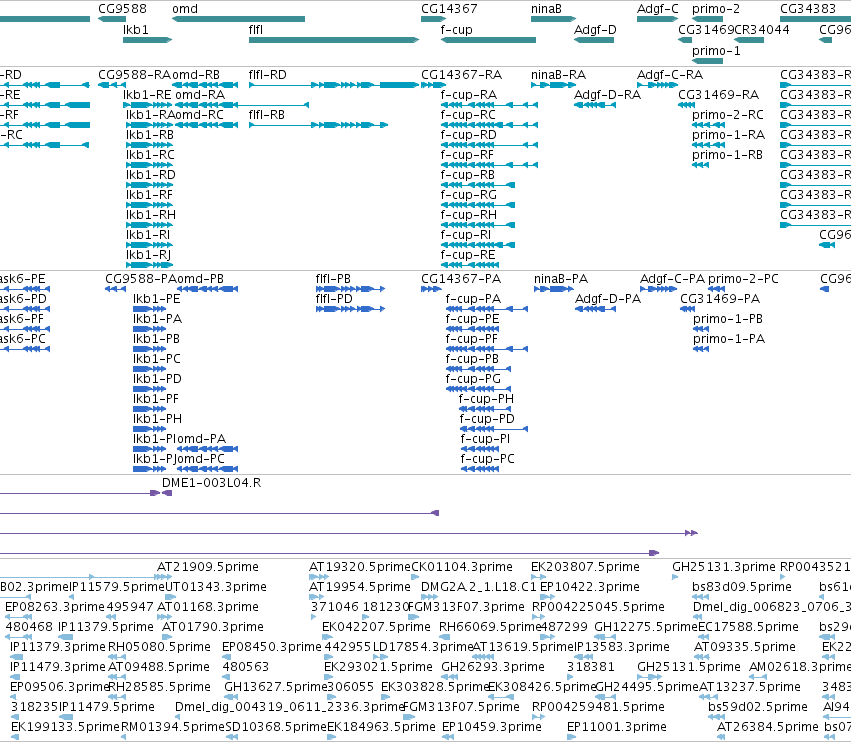Select the primo-1-PB protein label
Image resolution: width=851 pixels, height=742 pixels.
coord(728,319)
